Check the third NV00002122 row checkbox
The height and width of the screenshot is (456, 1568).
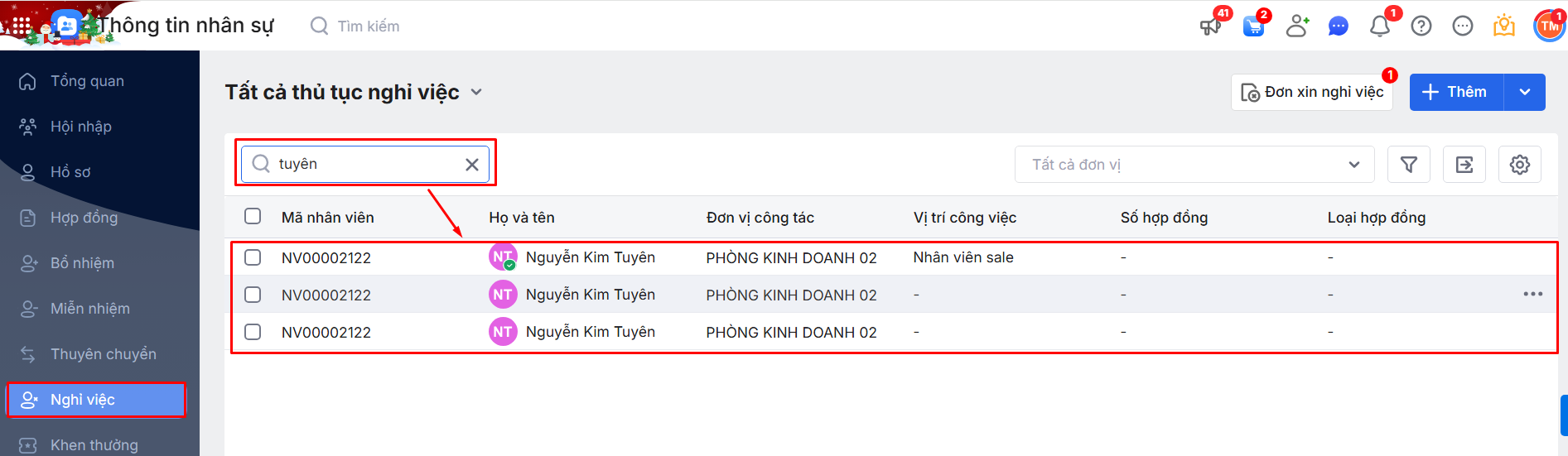[x=253, y=332]
